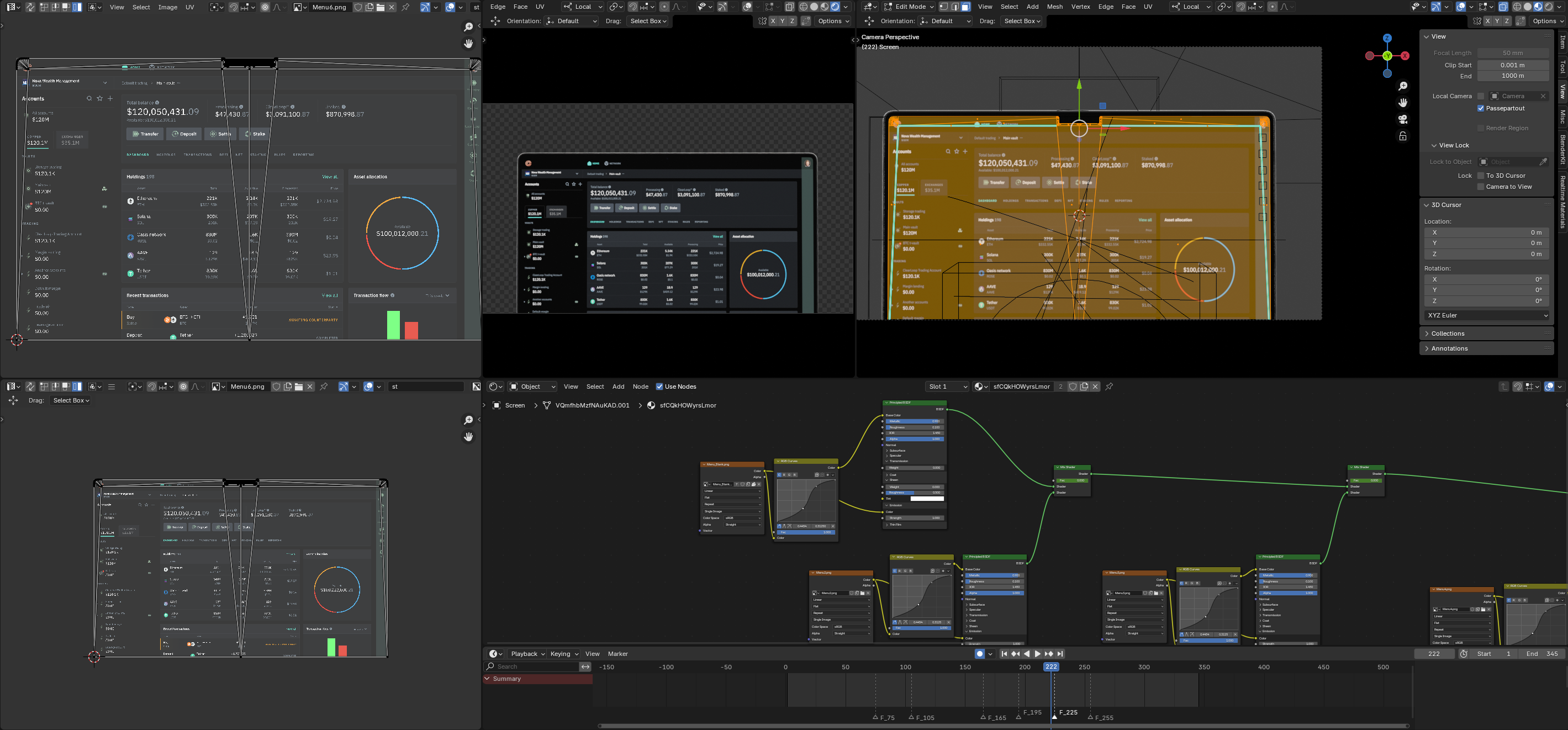1568x730 pixels.
Task: Click the lock camera to view icon
Action: pos(1402,136)
